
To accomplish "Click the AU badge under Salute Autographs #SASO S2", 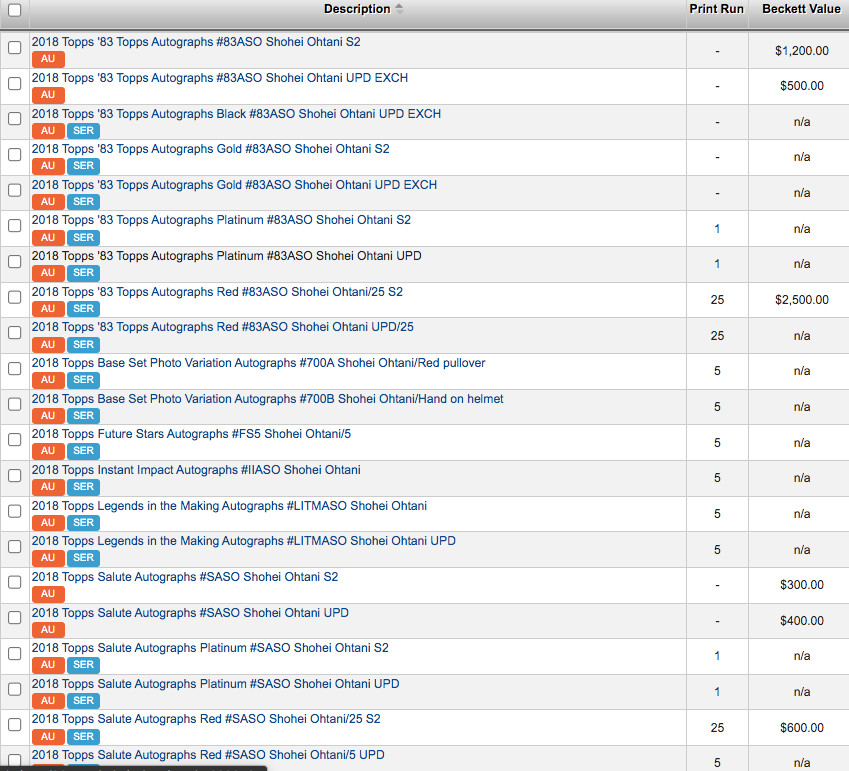I will pos(48,593).
